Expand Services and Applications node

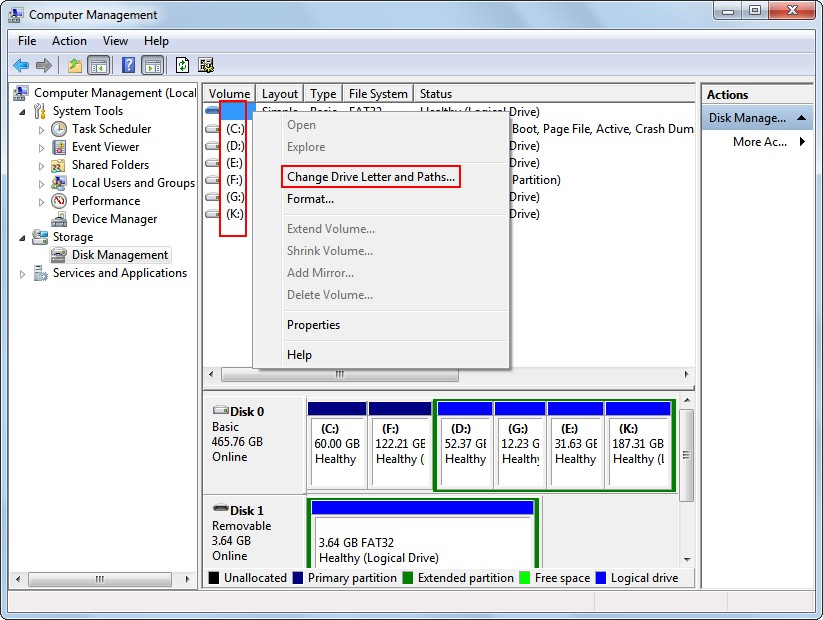click(x=22, y=273)
